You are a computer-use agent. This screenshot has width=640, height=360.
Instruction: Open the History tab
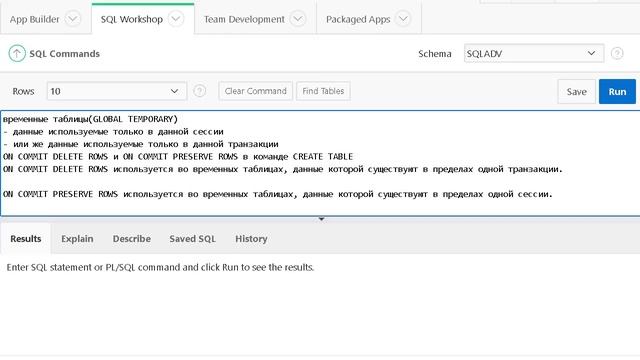pos(251,239)
